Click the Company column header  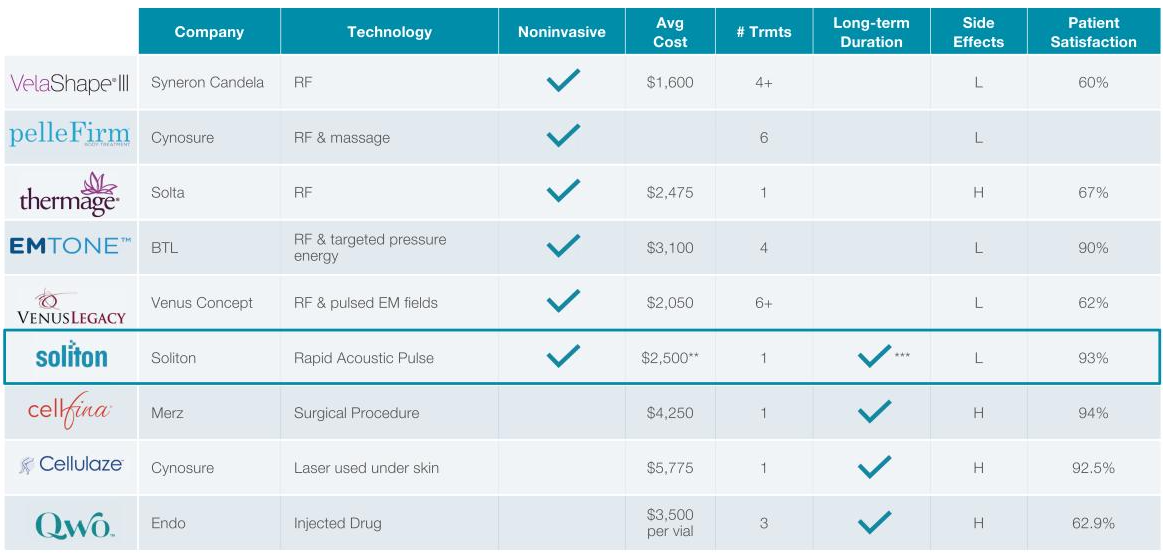point(209,32)
